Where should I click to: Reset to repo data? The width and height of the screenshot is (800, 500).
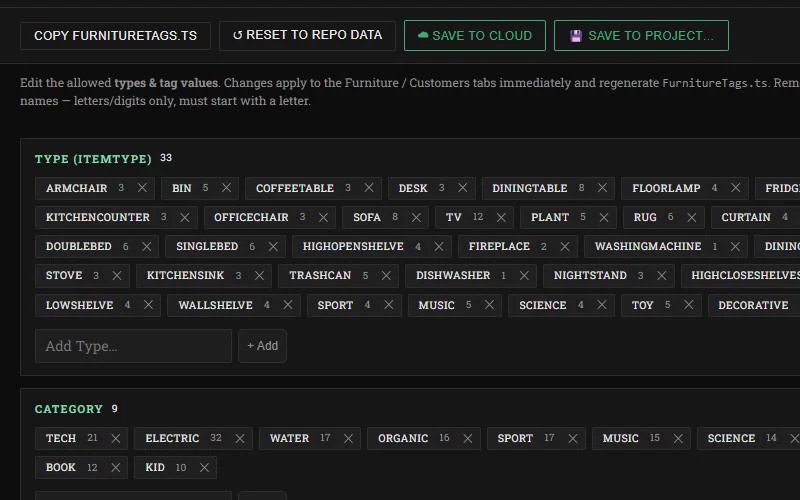[307, 35]
